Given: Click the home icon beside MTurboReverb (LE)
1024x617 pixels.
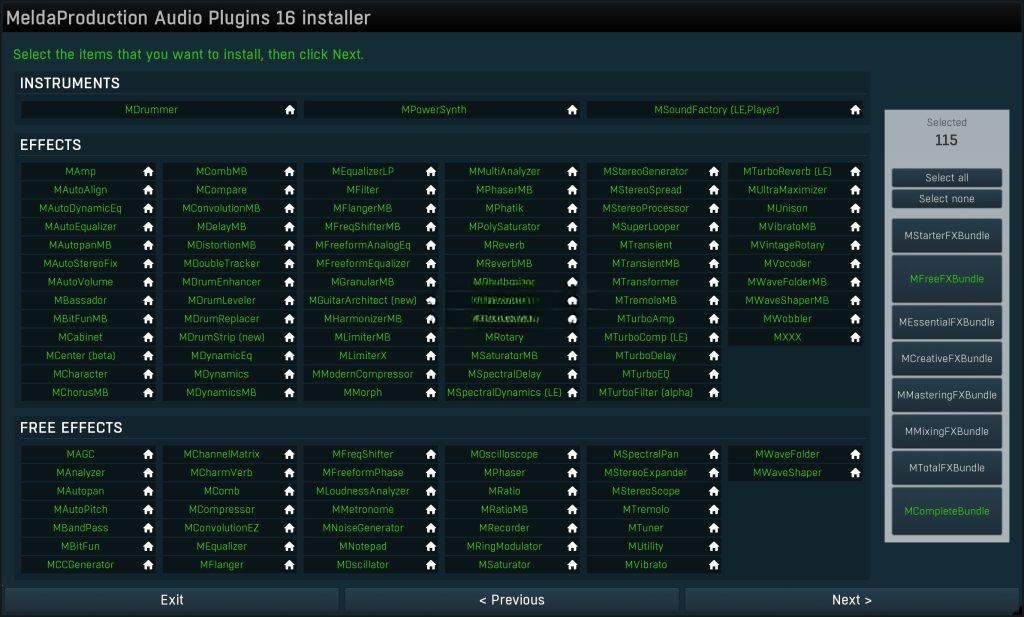Looking at the screenshot, I should pyautogui.click(x=855, y=172).
